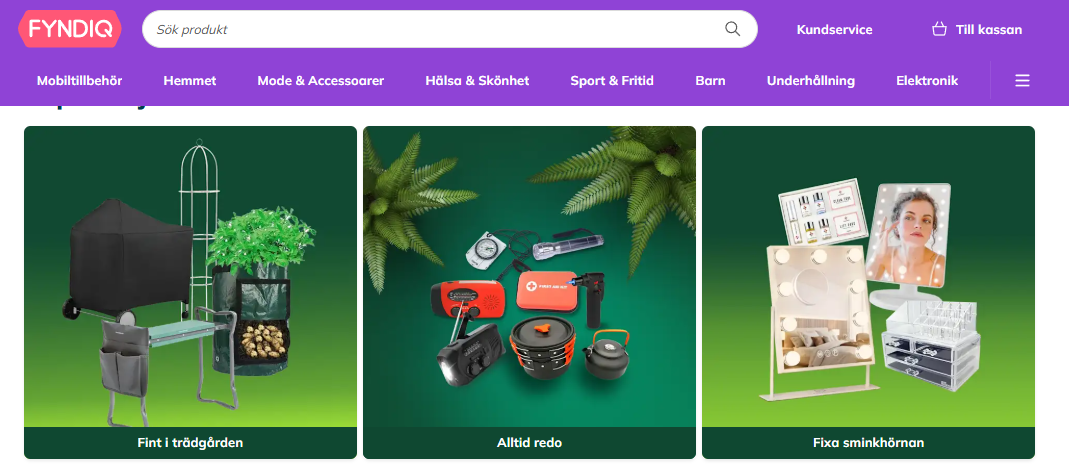Image resolution: width=1069 pixels, height=469 pixels.
Task: Open Mode & Accessoarer category
Action: [320, 81]
